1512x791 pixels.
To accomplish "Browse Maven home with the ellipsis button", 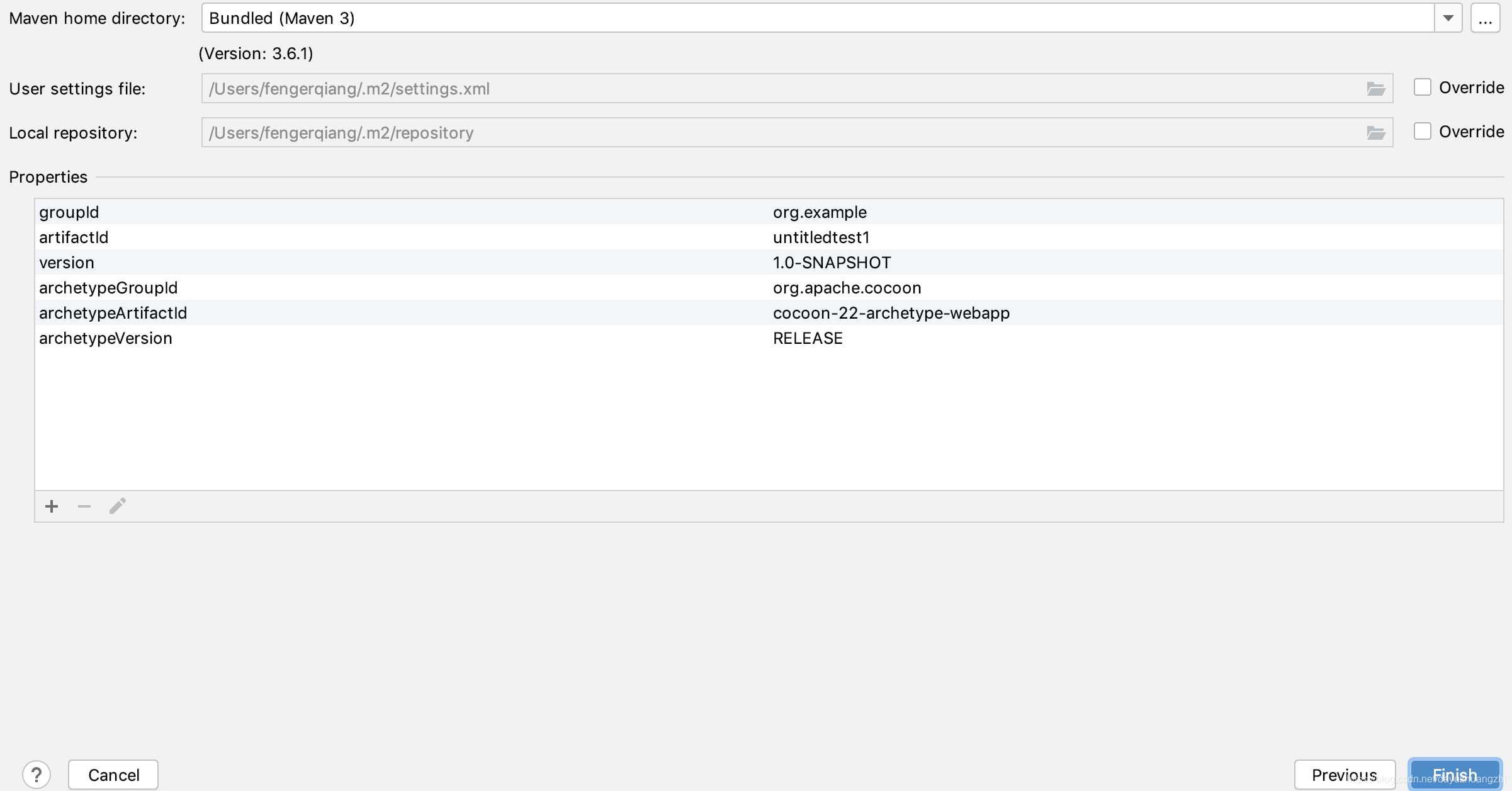I will (x=1485, y=18).
